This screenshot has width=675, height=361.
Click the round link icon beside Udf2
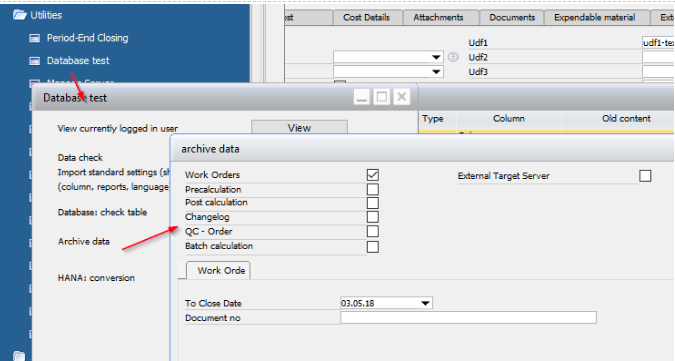453,57
